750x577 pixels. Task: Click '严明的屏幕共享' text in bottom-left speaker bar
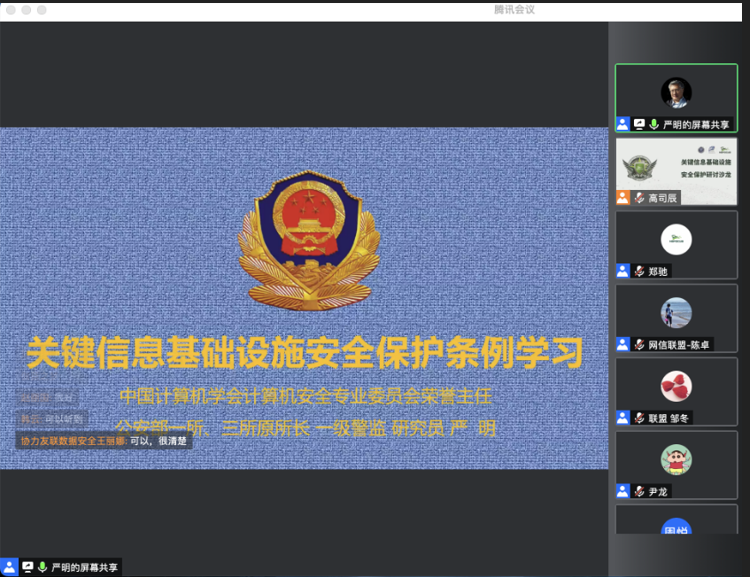84,567
